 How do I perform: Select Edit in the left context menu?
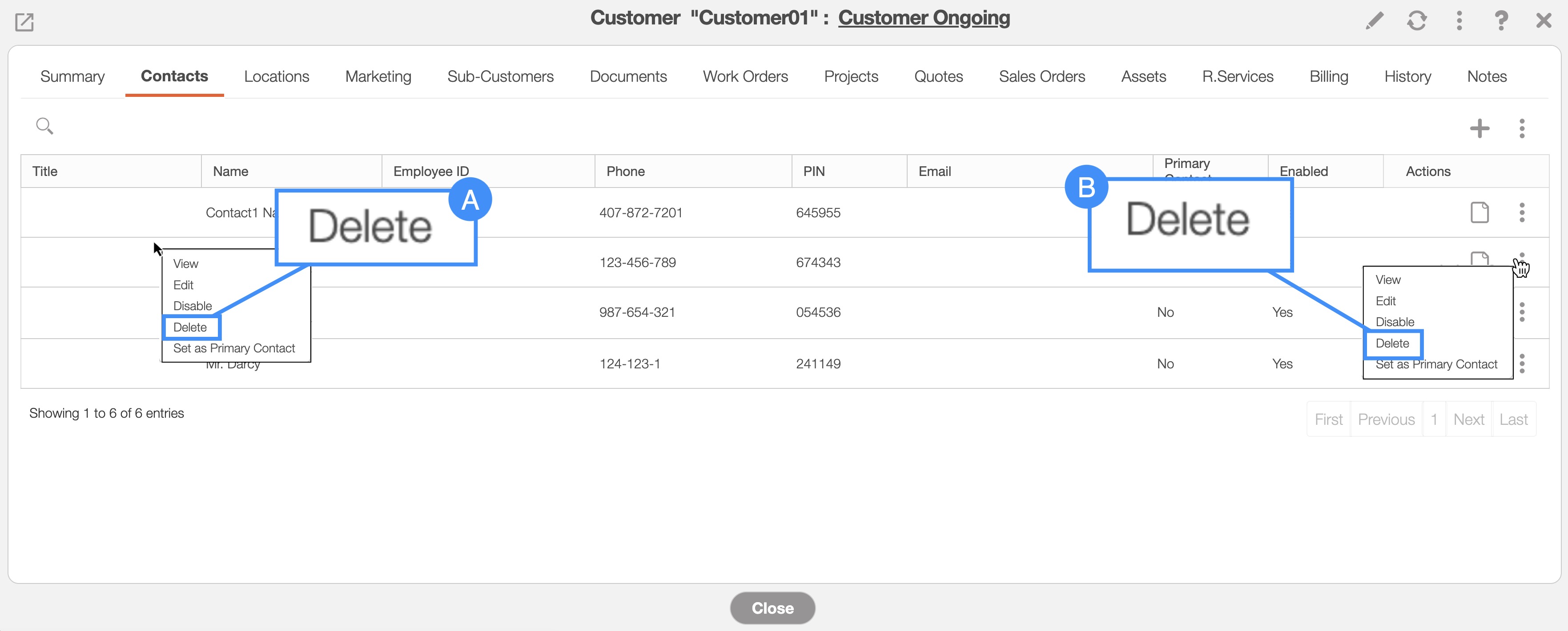click(x=183, y=285)
